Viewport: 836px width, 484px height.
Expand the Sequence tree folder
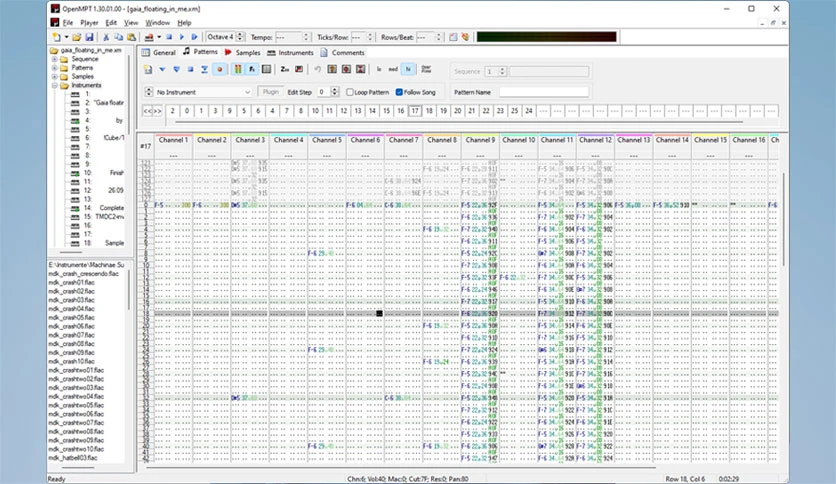point(54,59)
